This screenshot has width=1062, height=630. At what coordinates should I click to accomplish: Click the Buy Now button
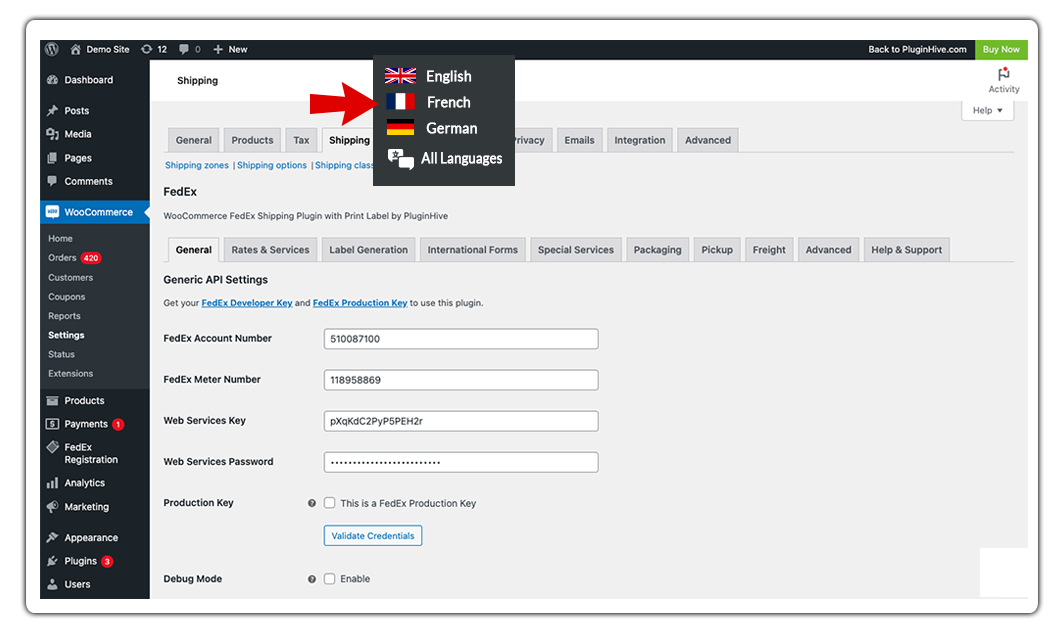[x=1001, y=49]
